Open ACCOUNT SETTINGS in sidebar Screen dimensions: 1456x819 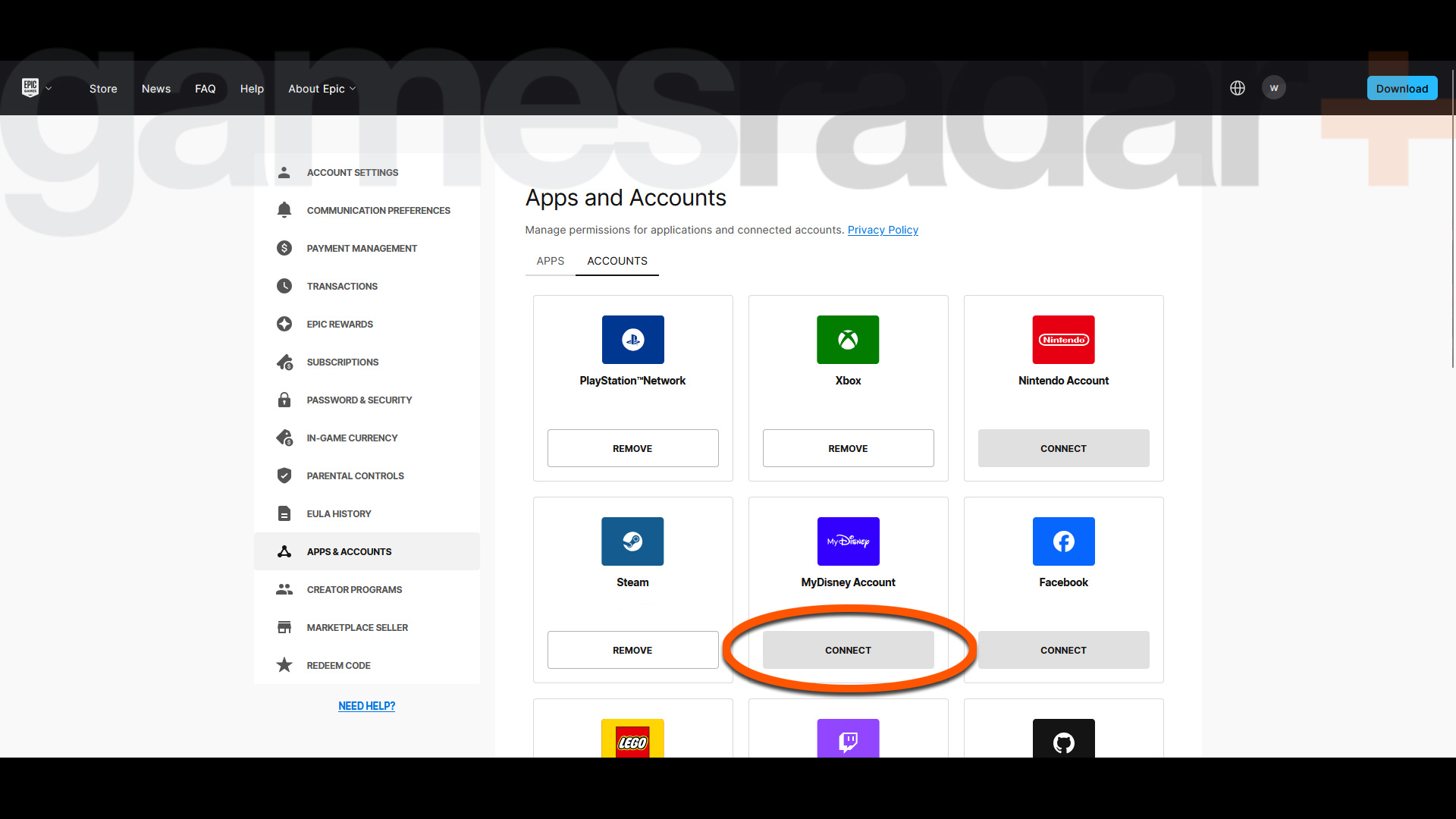(x=367, y=172)
